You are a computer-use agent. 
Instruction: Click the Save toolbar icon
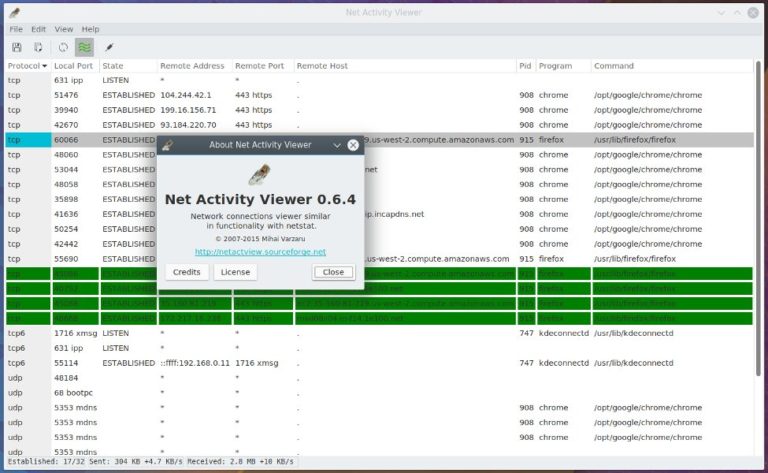click(x=17, y=47)
